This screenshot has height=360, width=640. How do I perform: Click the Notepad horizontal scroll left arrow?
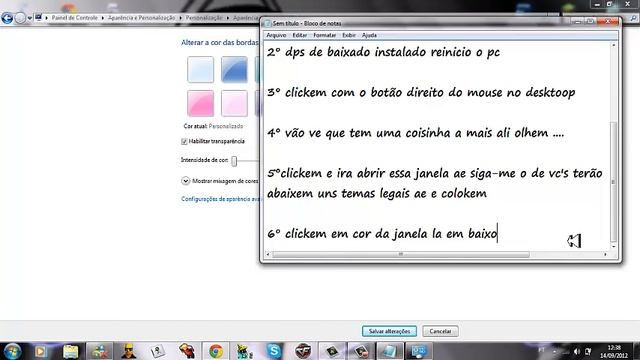(268, 254)
